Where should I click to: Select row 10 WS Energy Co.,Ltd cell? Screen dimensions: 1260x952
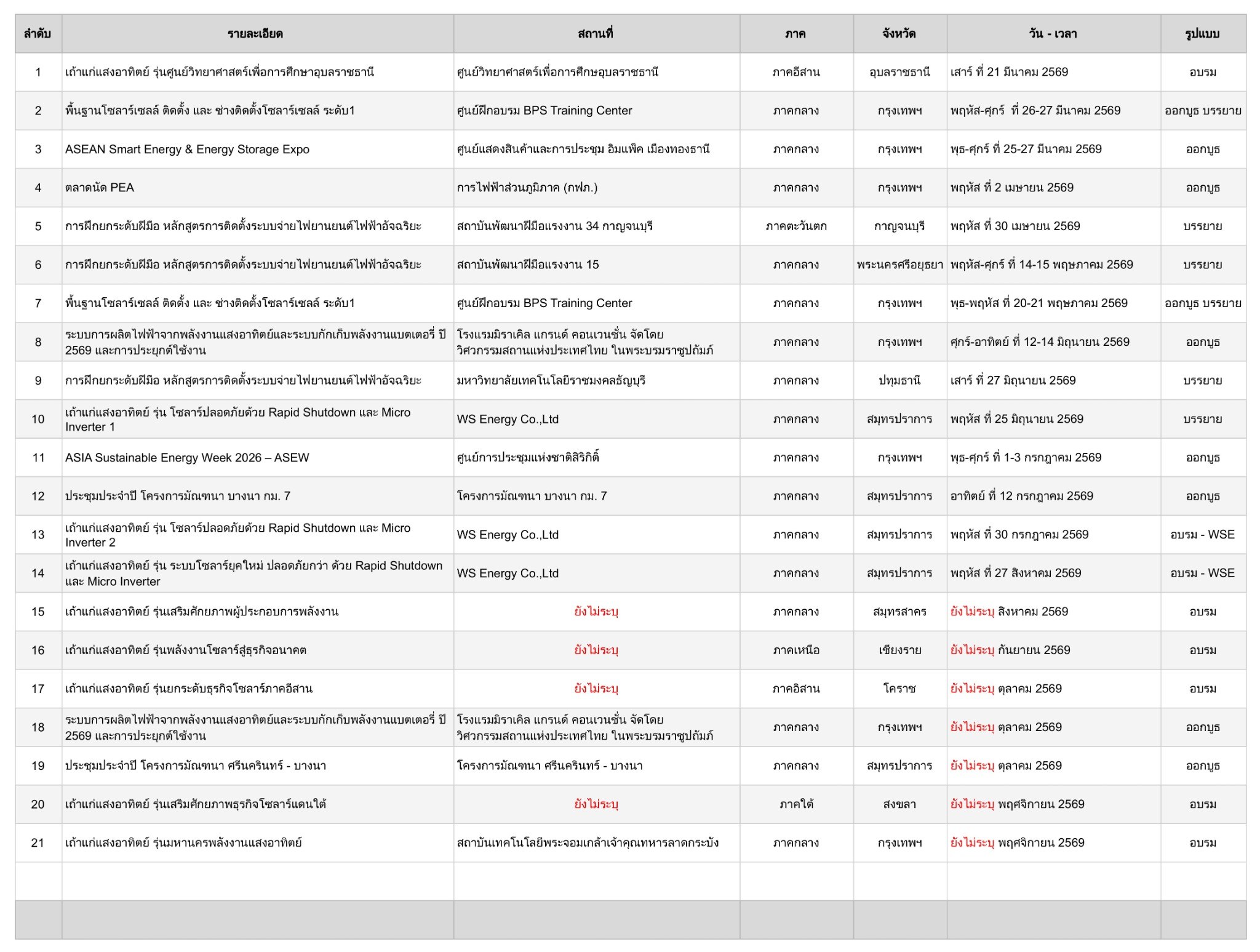[597, 419]
